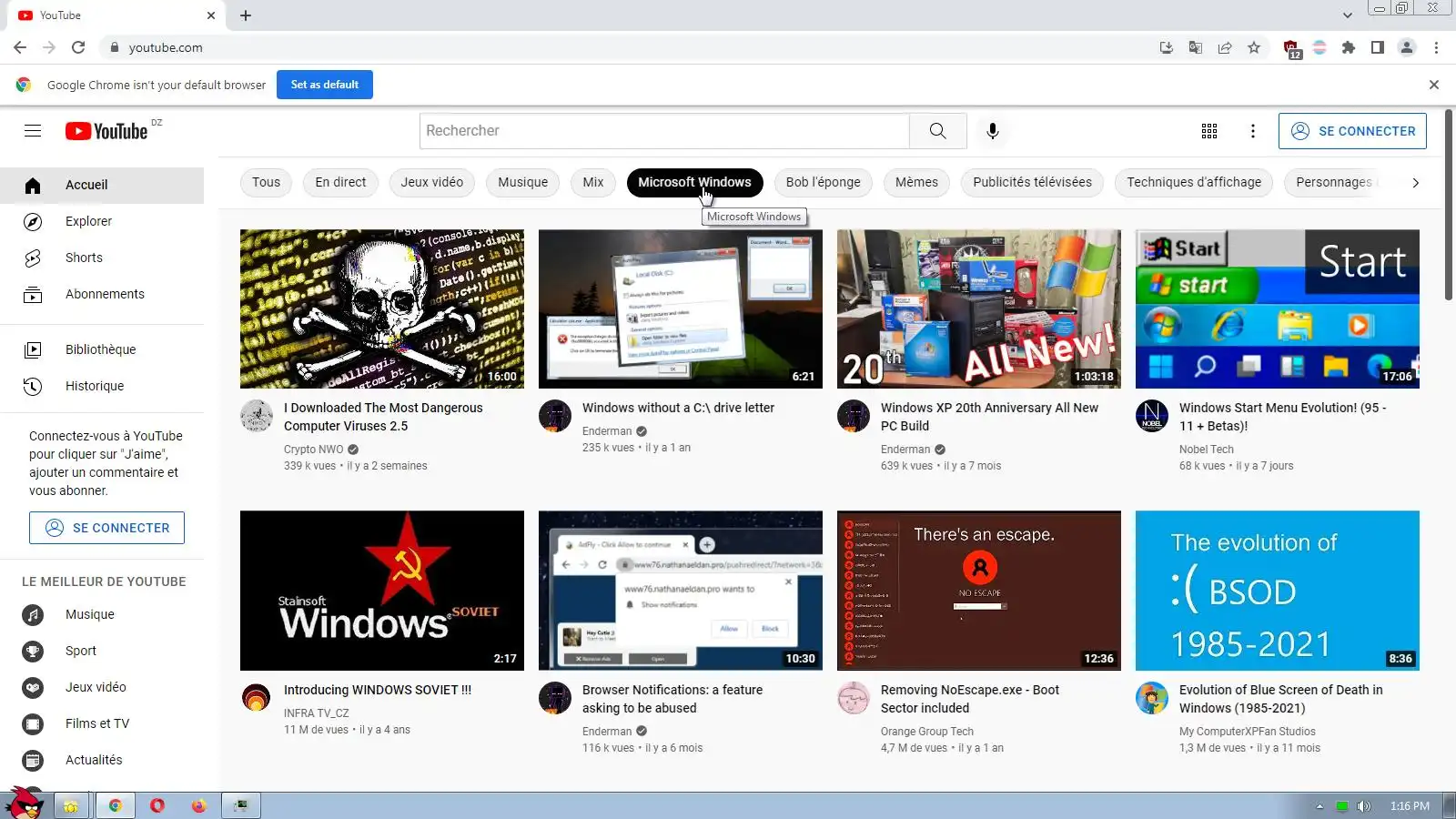This screenshot has height=819, width=1456.
Task: Dismiss the default browser notification bar
Action: [1434, 85]
